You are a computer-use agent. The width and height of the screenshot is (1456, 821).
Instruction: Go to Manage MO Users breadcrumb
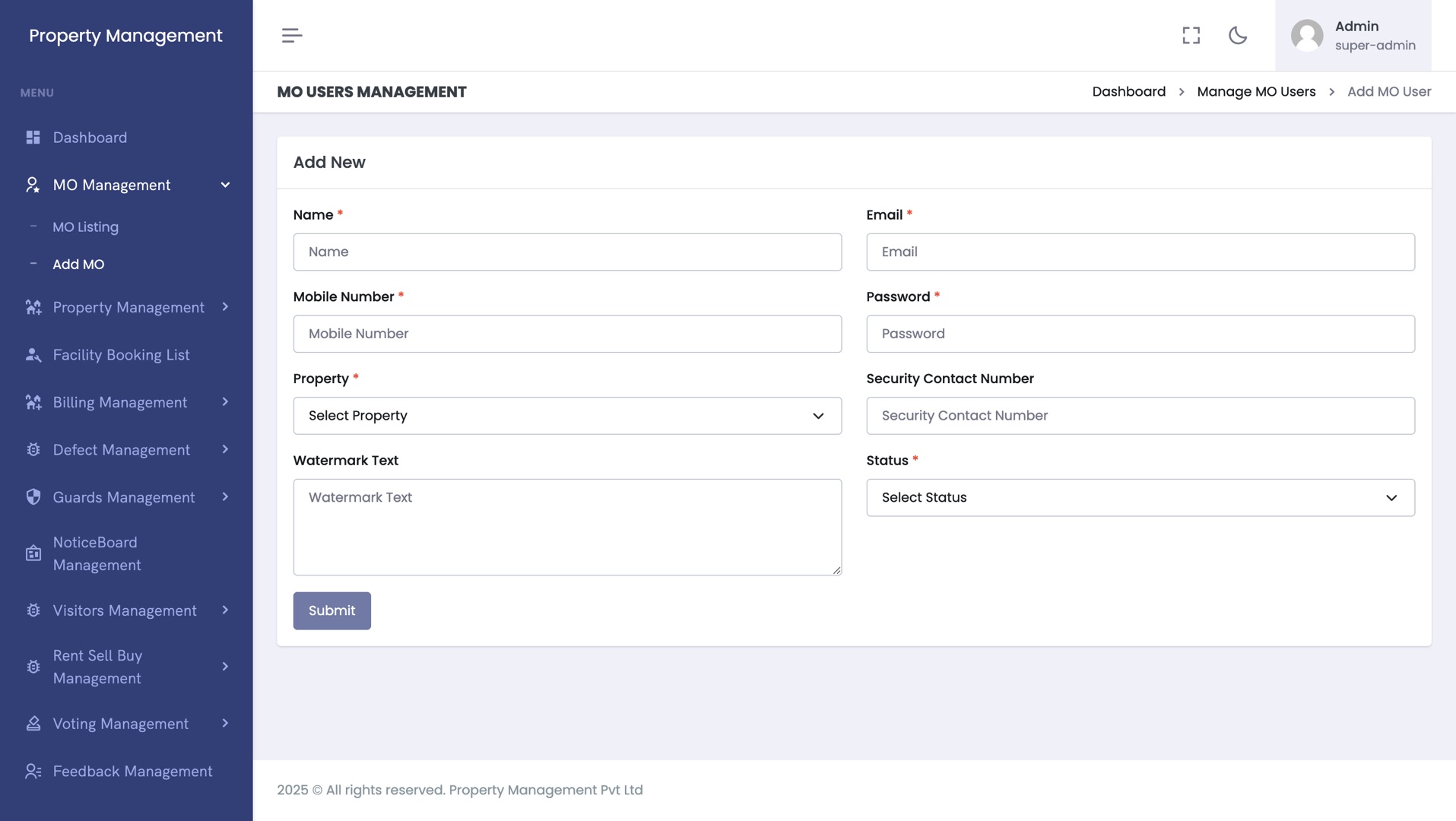pos(1256,92)
